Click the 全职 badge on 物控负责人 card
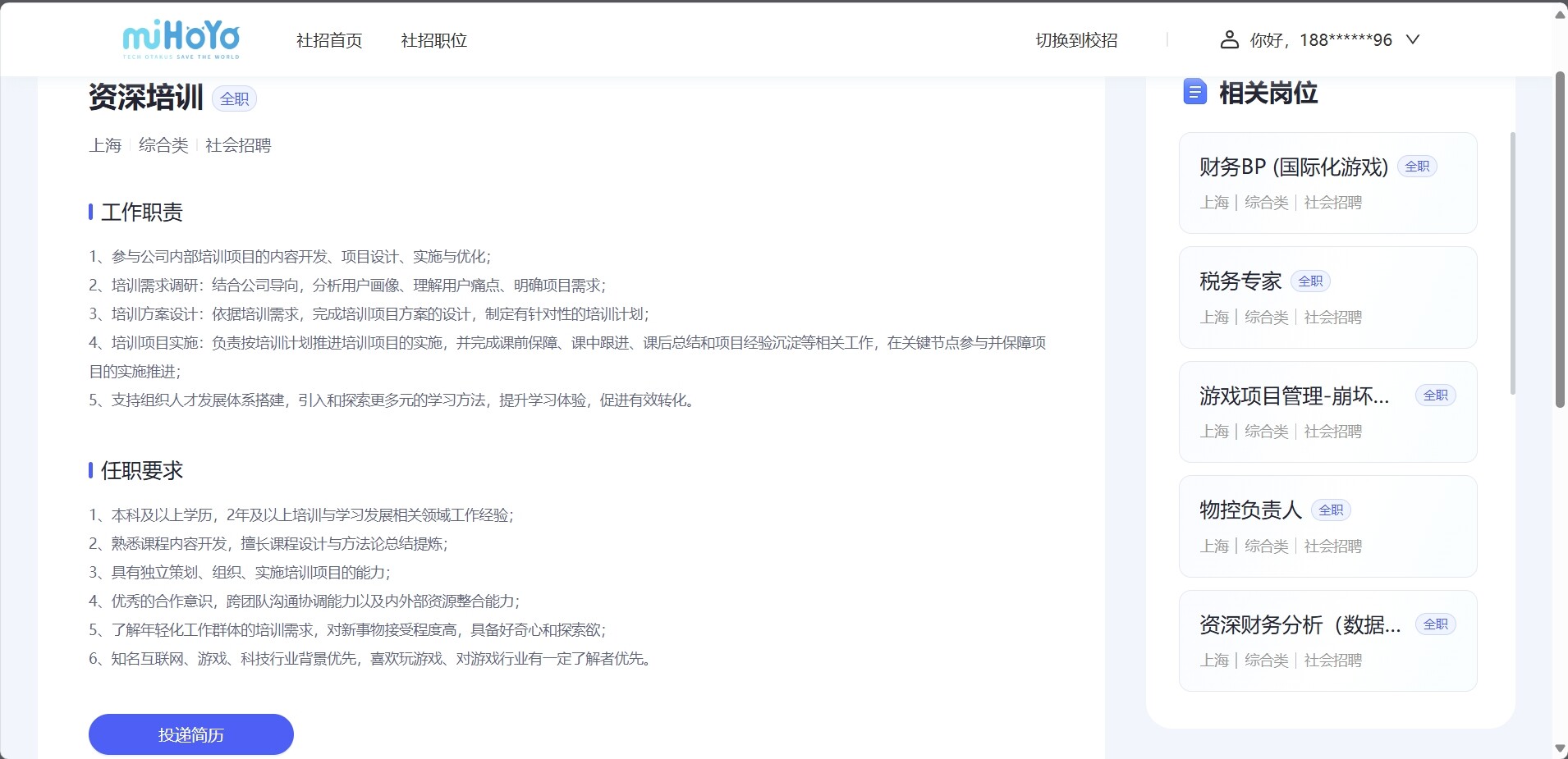1568x759 pixels. pos(1331,510)
